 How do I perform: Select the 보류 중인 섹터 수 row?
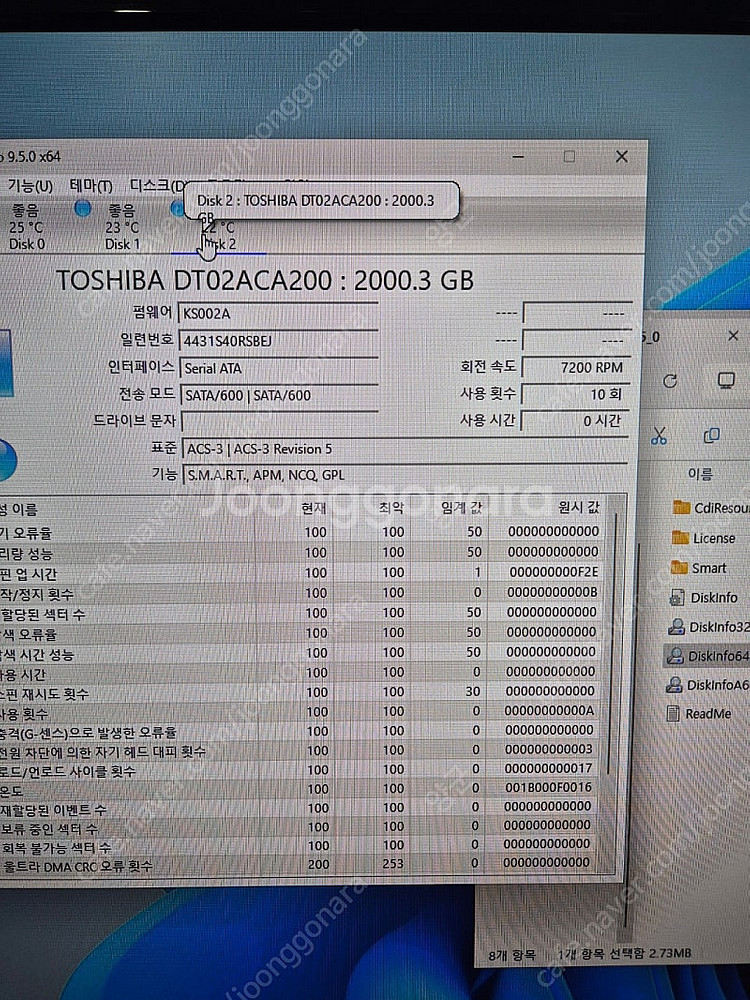pyautogui.click(x=300, y=827)
